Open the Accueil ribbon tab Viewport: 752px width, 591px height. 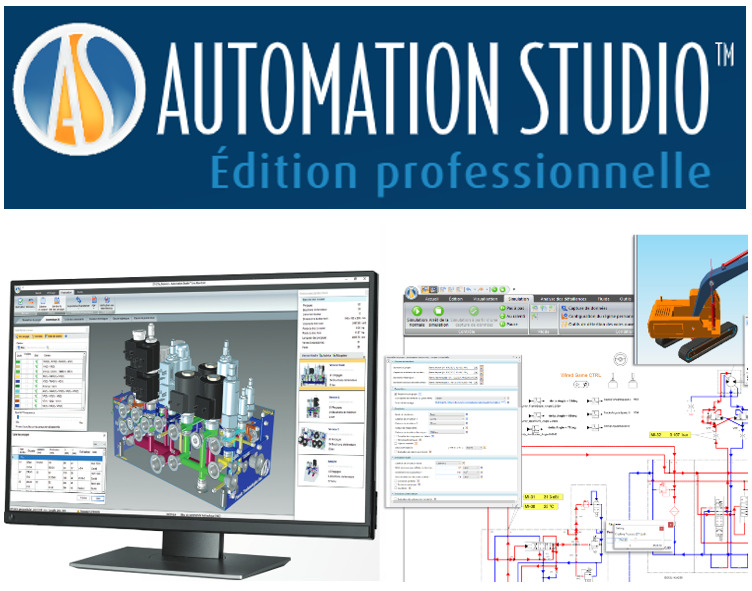pyautogui.click(x=432, y=298)
